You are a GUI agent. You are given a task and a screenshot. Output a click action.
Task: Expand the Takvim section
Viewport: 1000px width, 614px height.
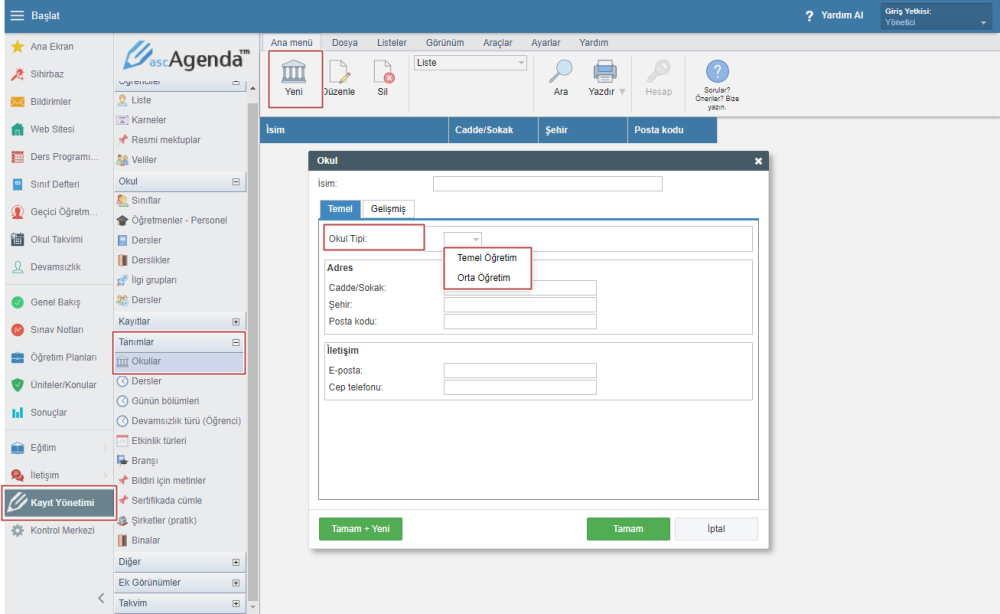(x=236, y=603)
